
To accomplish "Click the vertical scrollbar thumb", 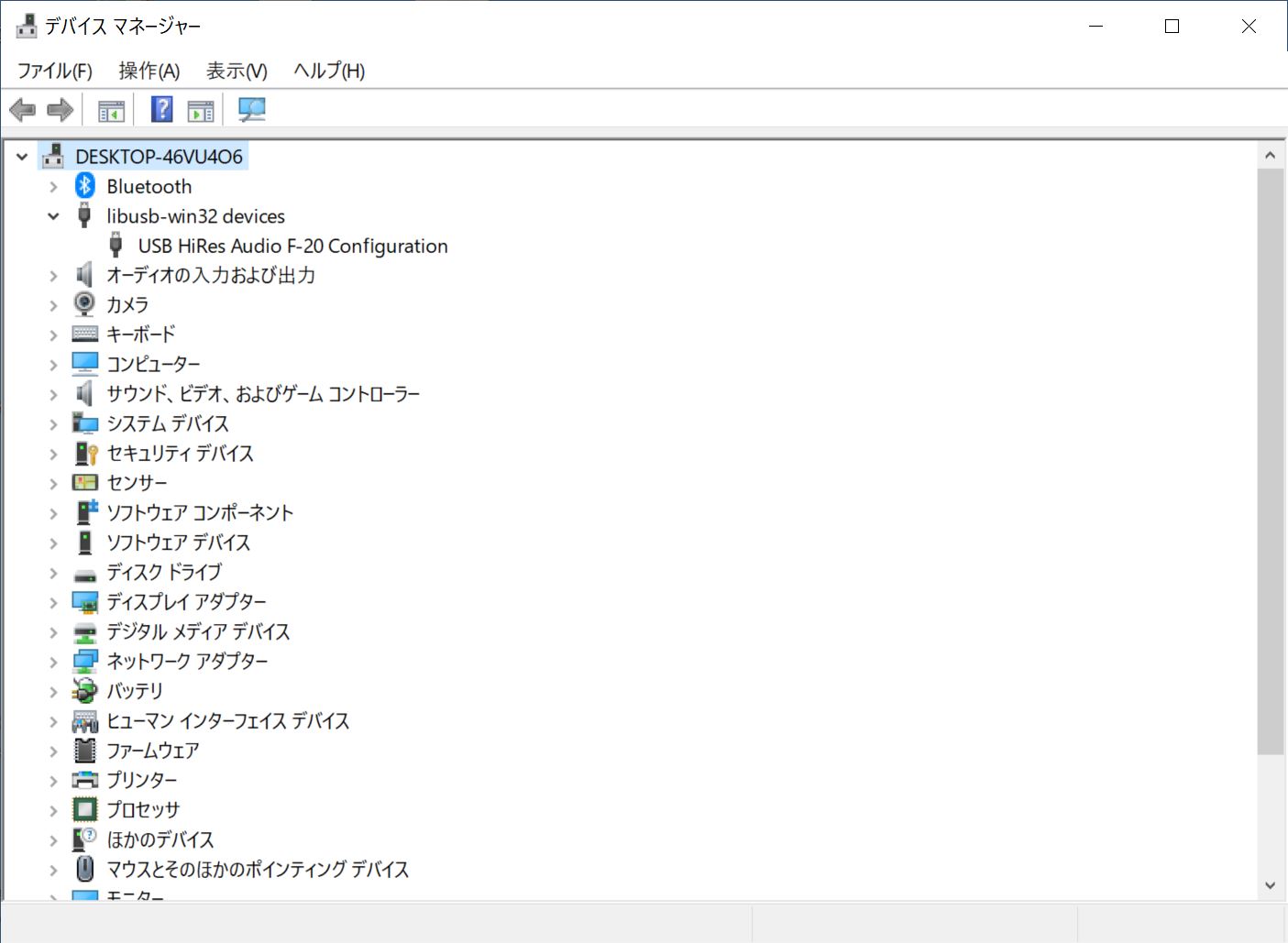I will point(1270,462).
